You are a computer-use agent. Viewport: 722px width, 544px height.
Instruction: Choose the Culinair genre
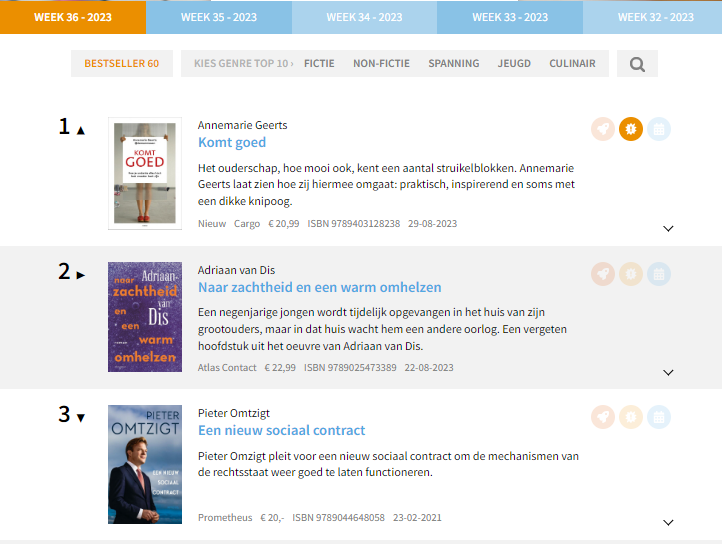(x=572, y=64)
